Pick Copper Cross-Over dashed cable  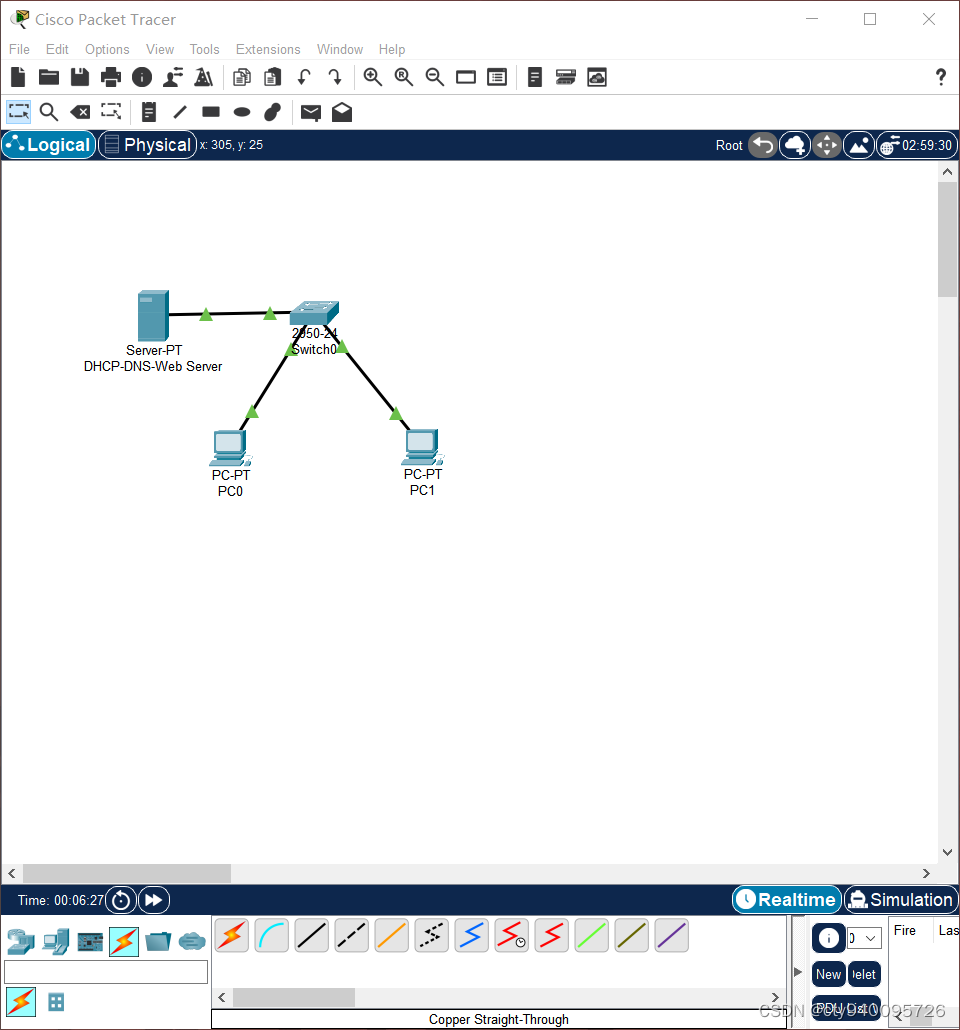pos(352,935)
